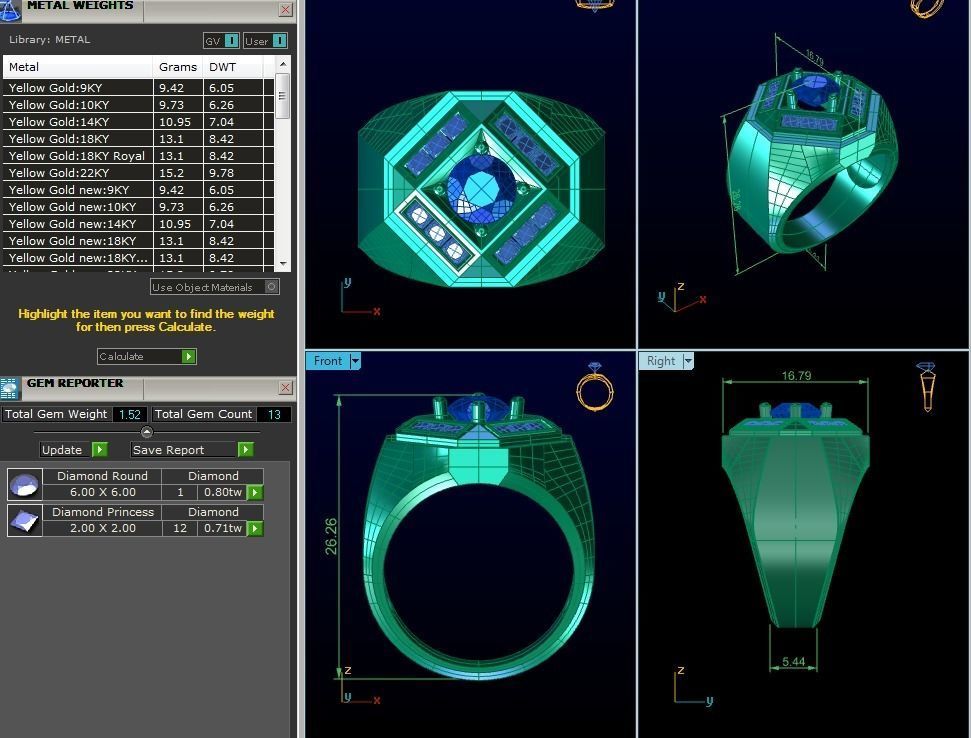Select Yellow Gold new:10KY row
The image size is (971, 738).
coord(139,207)
